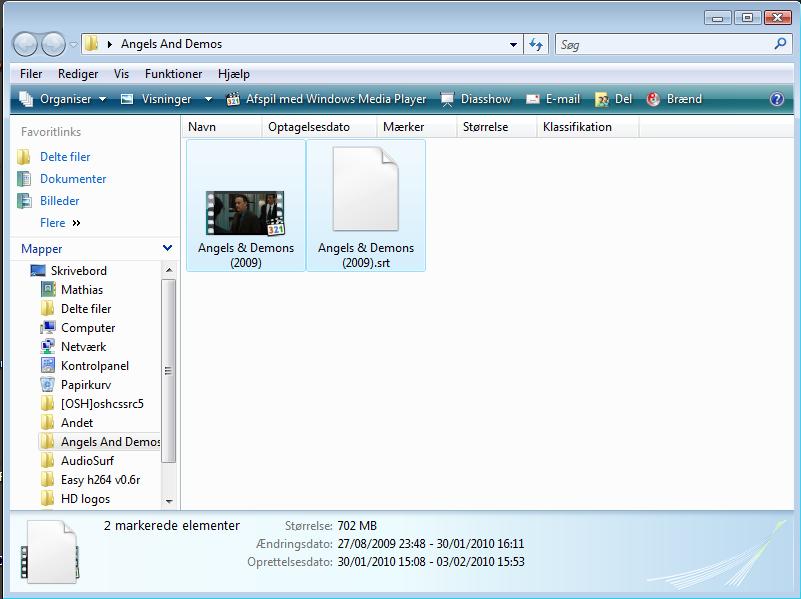
Task: Click the Oprettelsesdato date range value
Action: click(431, 562)
